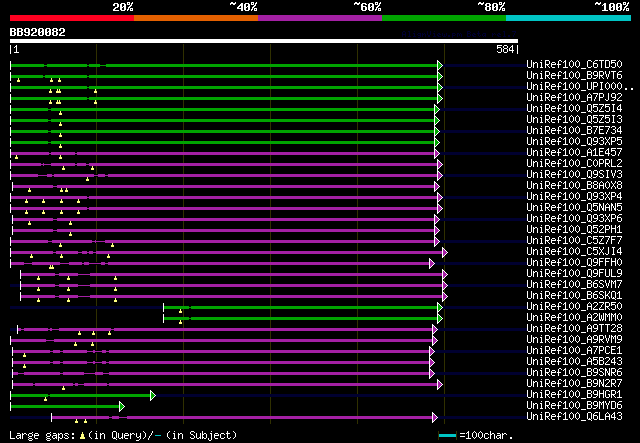Open the UniRef100_C6TD50 hit label
Screen dimensions: 640x443
tap(574, 65)
